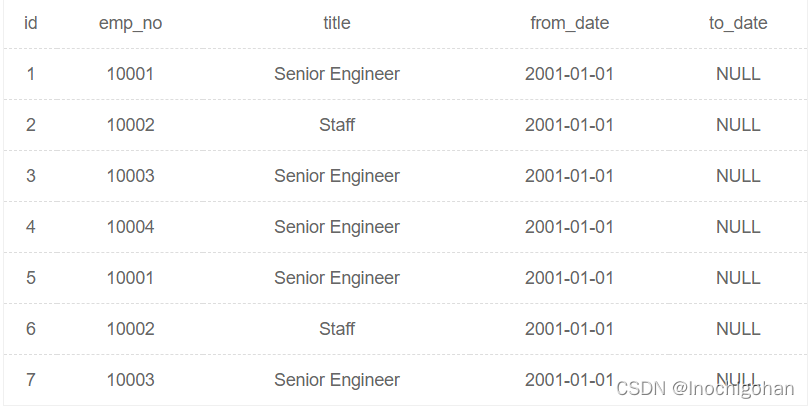The width and height of the screenshot is (809, 408).
Task: Click from_date 2001-01-01 in row 2
Action: [569, 125]
